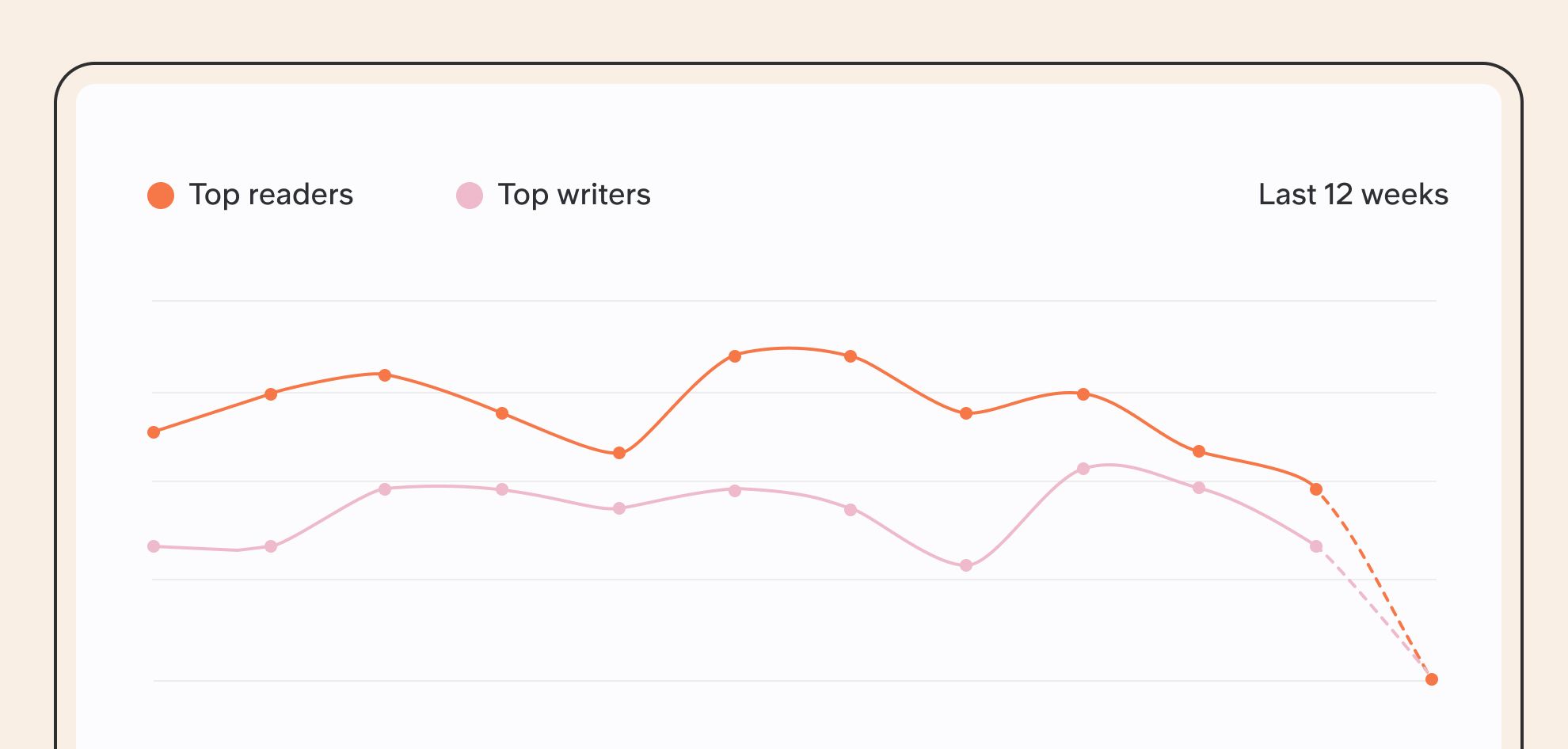
Task: Select first pink Top writers data point
Action: 154,546
